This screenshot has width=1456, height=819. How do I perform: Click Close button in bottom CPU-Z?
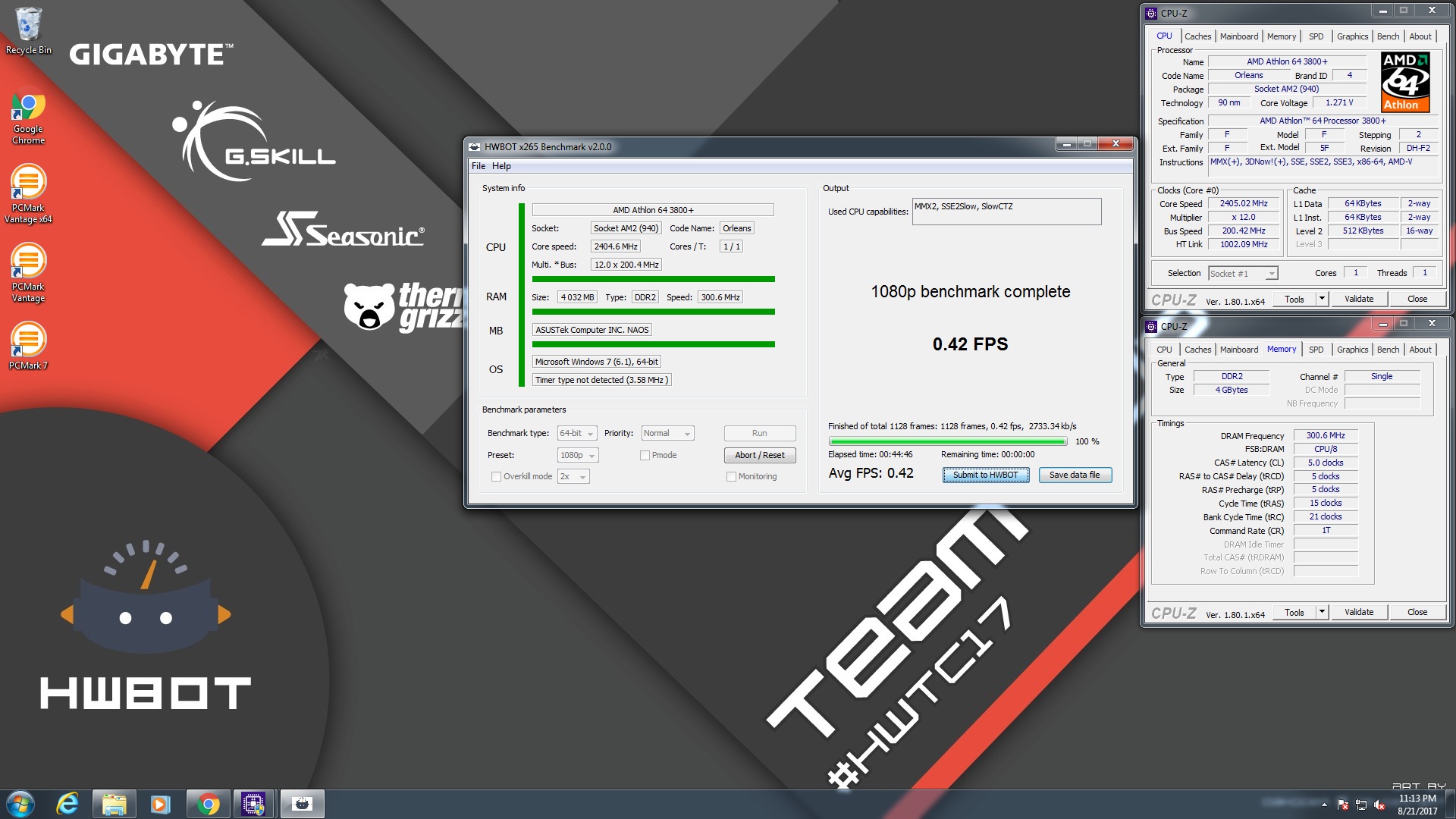point(1417,612)
